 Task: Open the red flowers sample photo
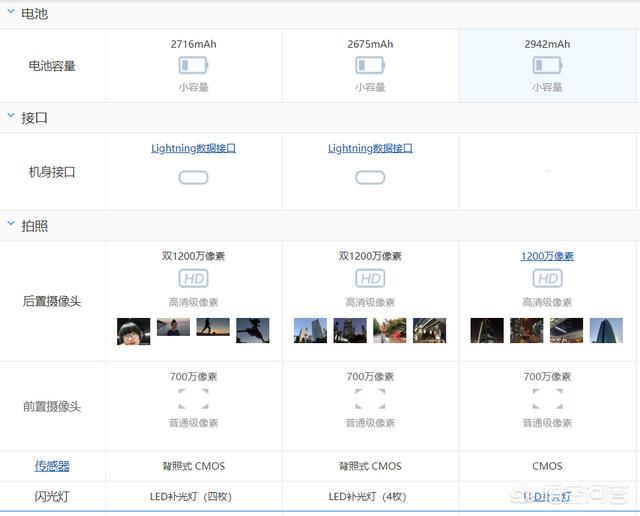(x=390, y=330)
